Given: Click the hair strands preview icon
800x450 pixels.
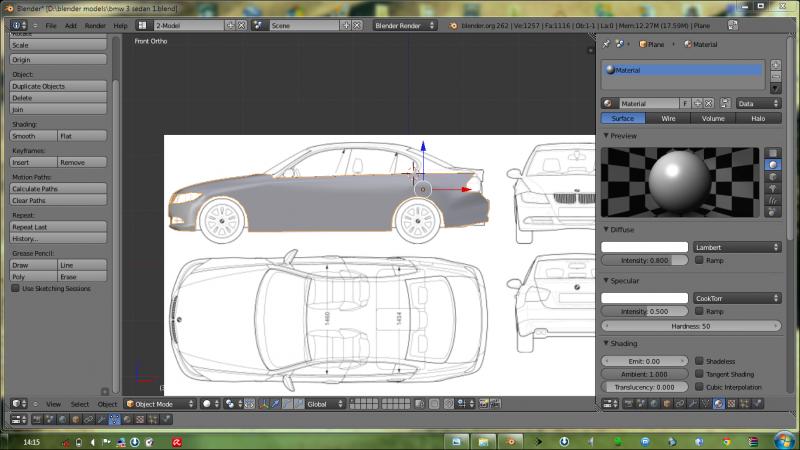Looking at the screenshot, I should coord(772,199).
